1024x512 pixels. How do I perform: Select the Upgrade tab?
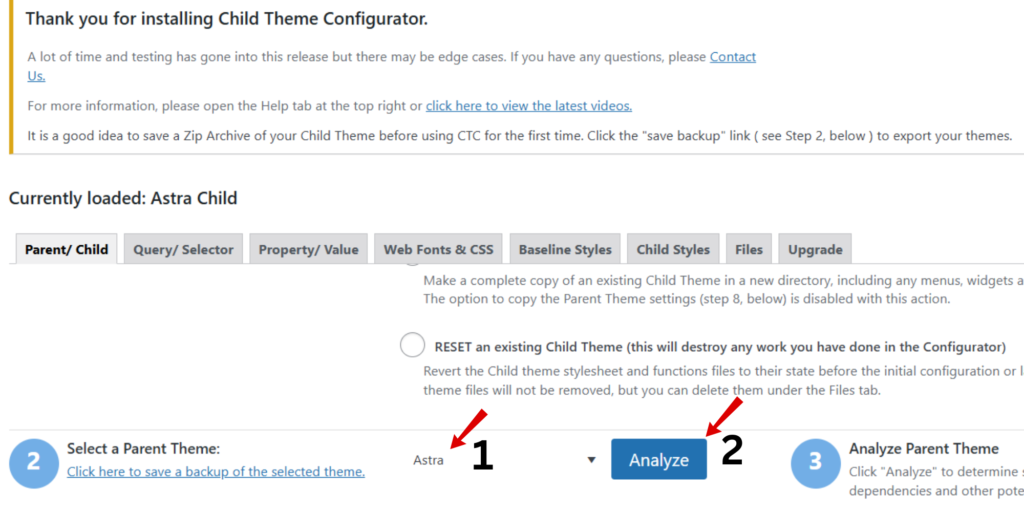[x=815, y=249]
